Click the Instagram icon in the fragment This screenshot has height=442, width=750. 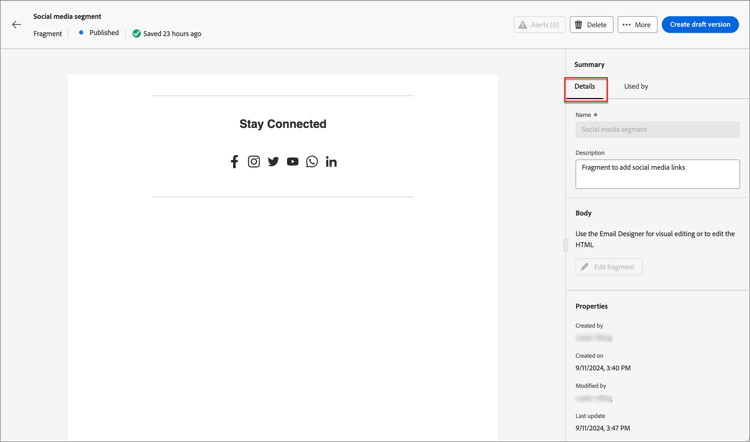[x=254, y=162]
